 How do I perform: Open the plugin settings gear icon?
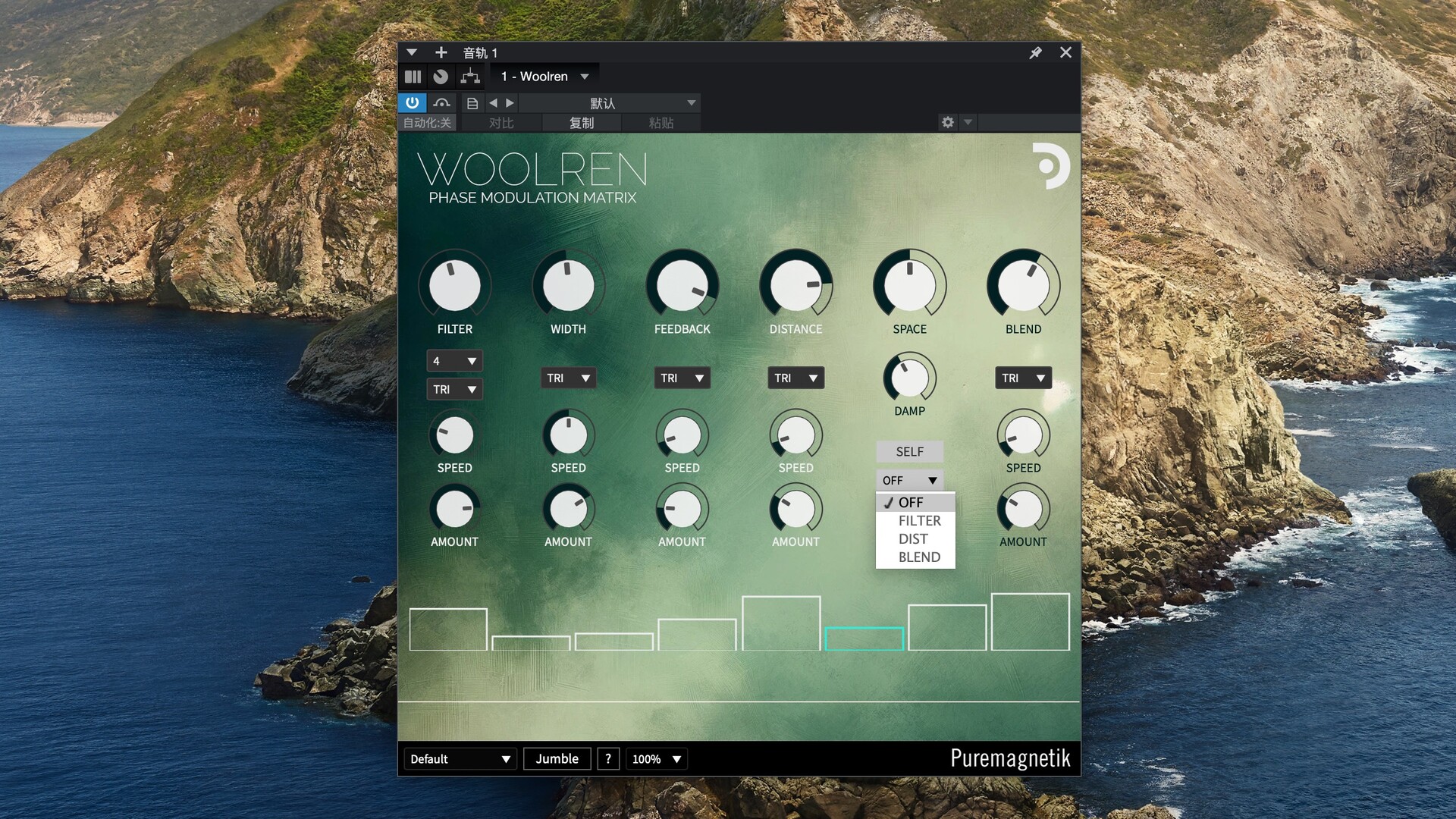coord(948,122)
